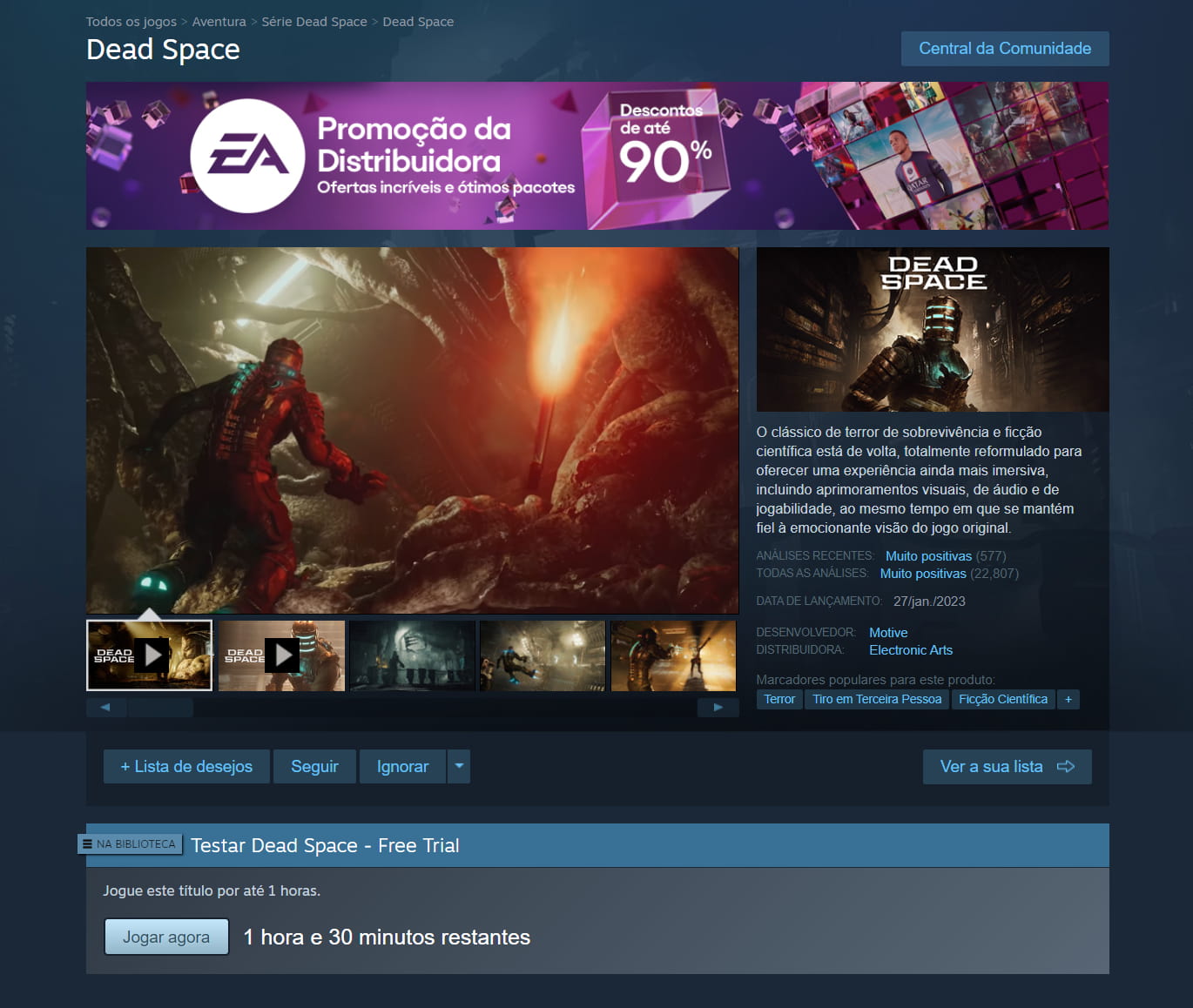Screen dimensions: 1193x1008
Task: Open the 'Todos os jogos' breadcrumb link
Action: pos(131,22)
